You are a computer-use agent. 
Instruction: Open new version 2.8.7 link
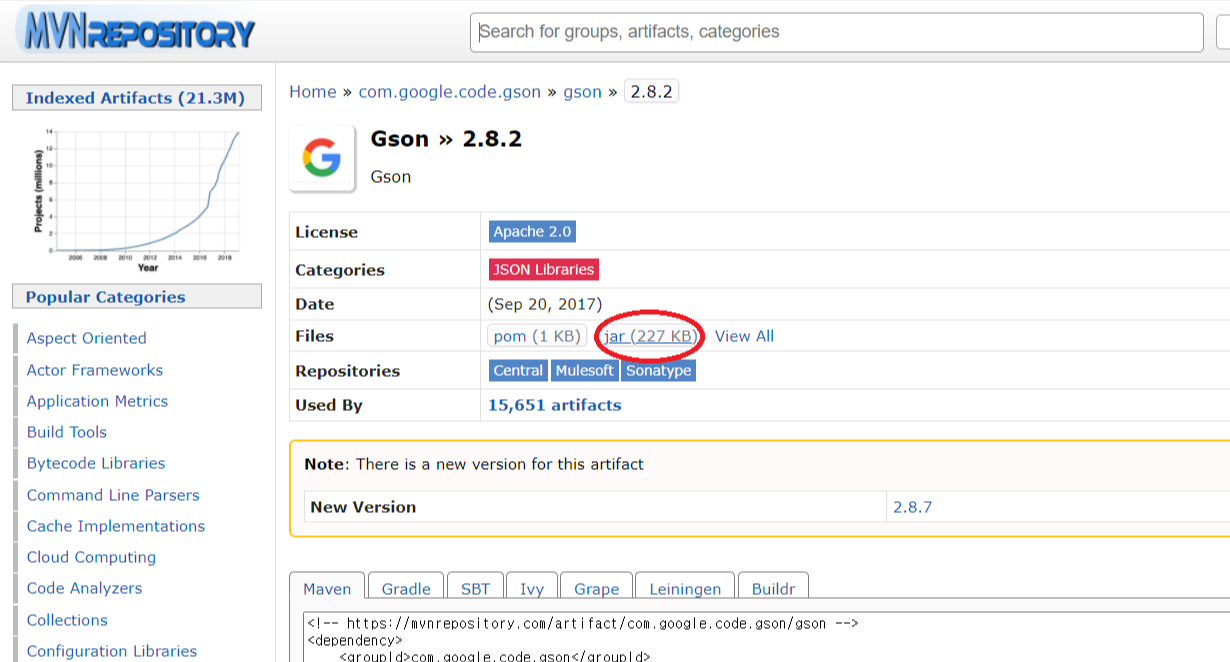[x=912, y=507]
